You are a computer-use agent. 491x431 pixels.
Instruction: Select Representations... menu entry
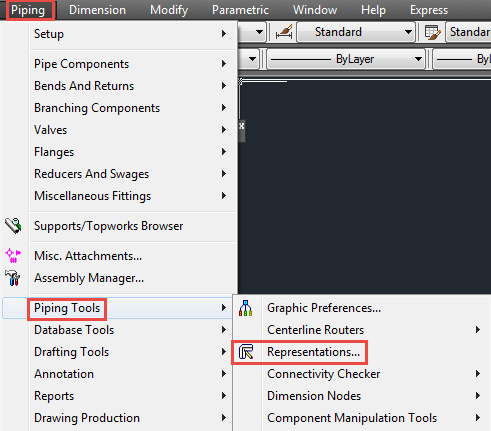click(x=313, y=352)
